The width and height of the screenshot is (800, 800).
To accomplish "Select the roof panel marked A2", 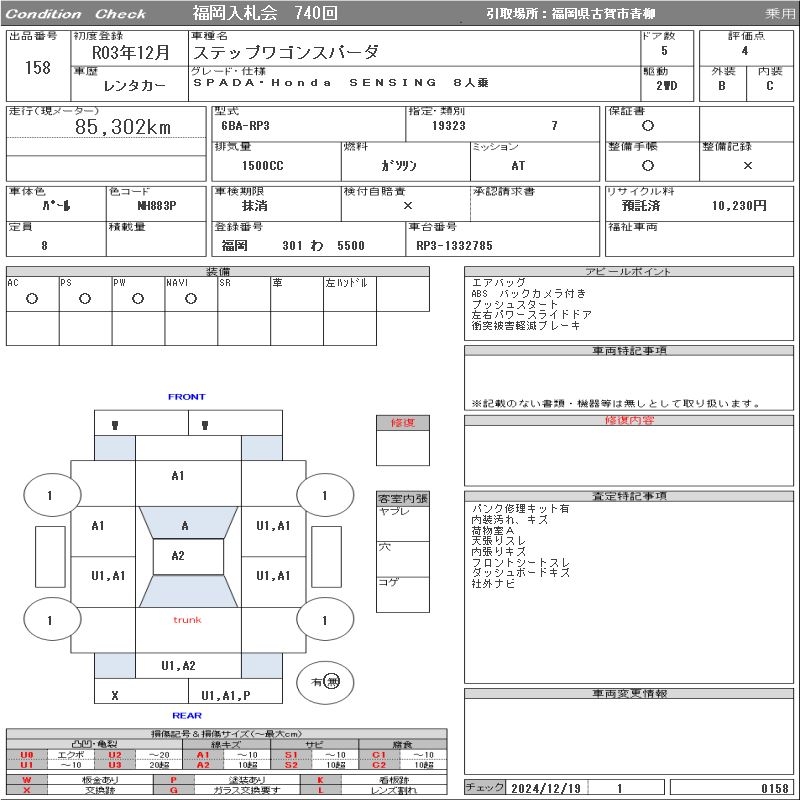I will (x=188, y=557).
